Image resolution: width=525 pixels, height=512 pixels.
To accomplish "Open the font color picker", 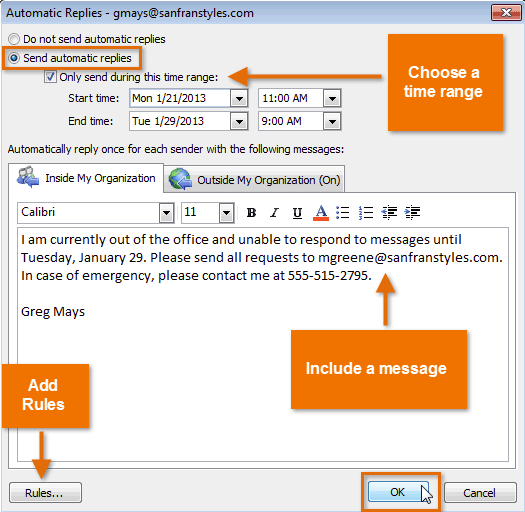I will [321, 213].
